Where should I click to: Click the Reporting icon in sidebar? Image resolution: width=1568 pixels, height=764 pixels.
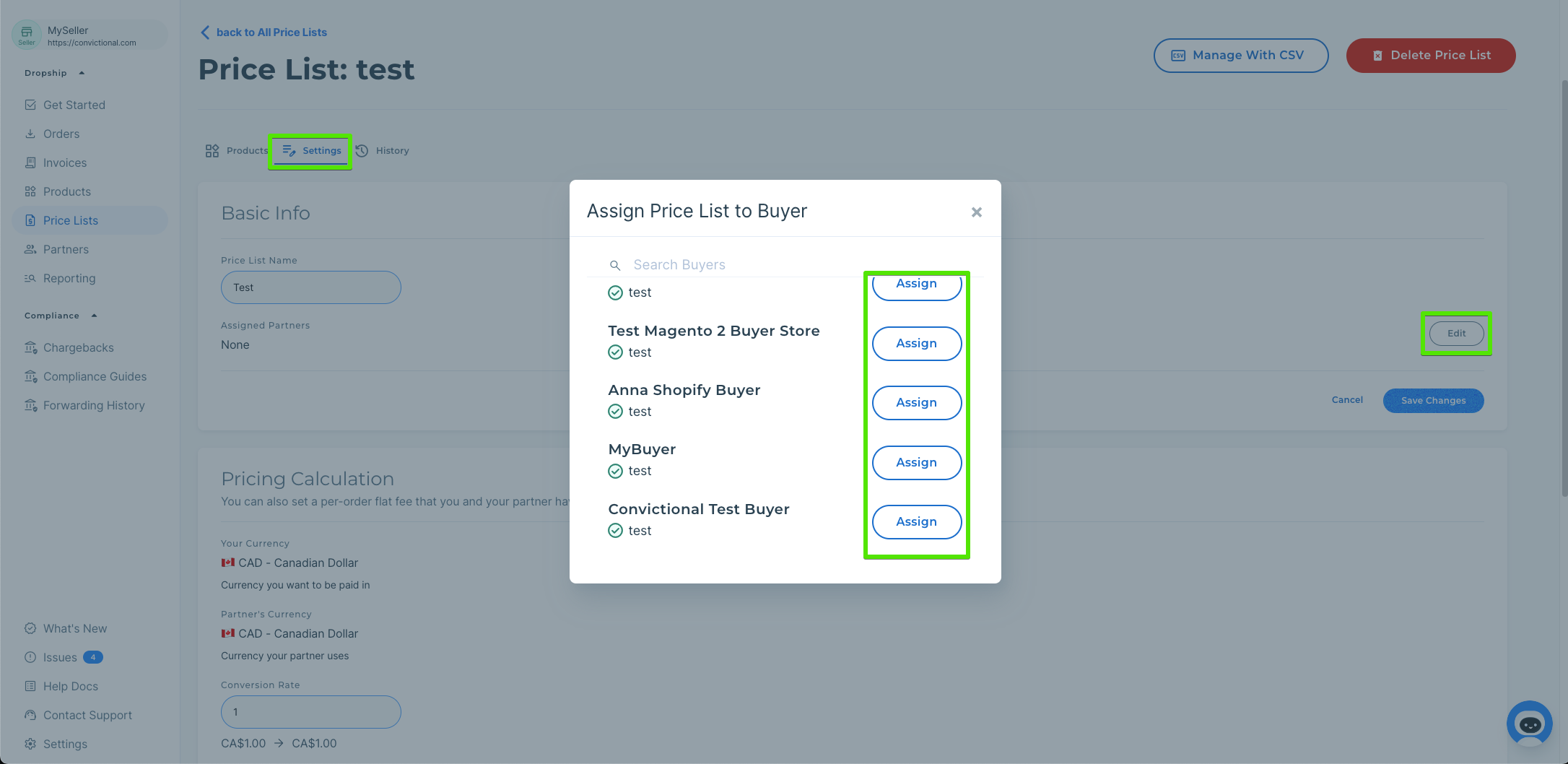point(30,278)
